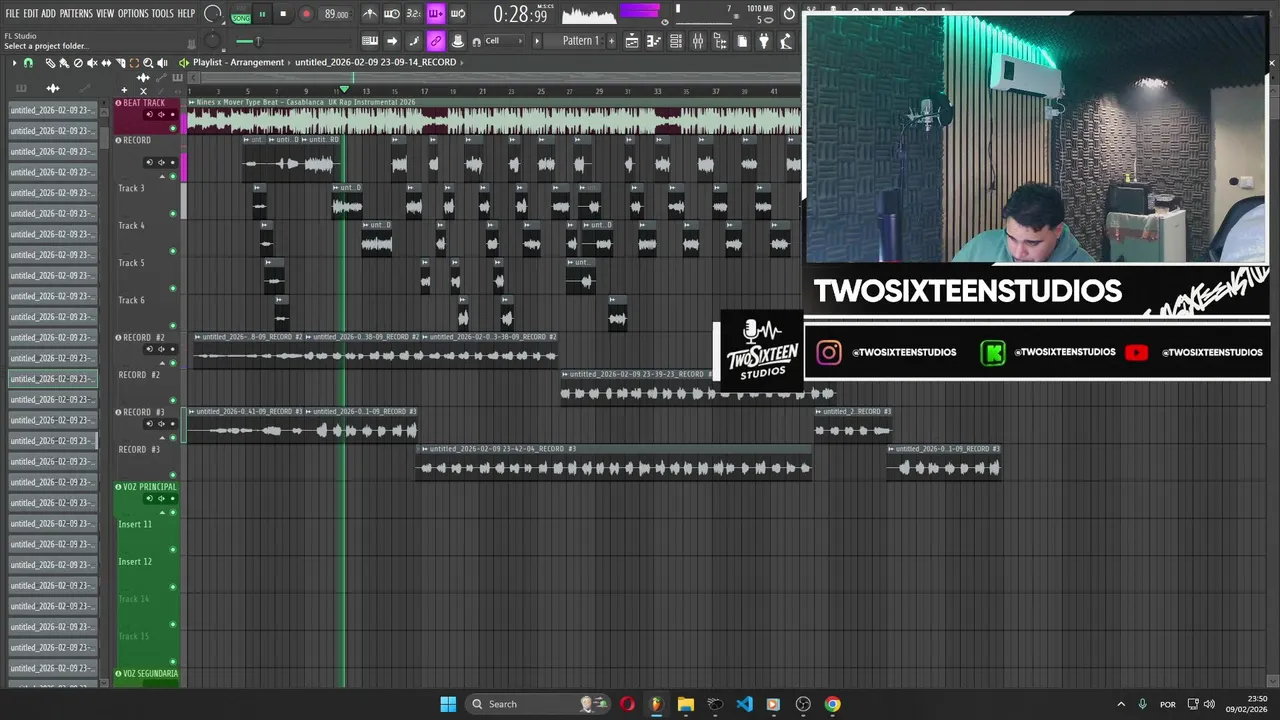This screenshot has height=720, width=1280.
Task: Open the piano roll view icon
Action: (x=653, y=41)
